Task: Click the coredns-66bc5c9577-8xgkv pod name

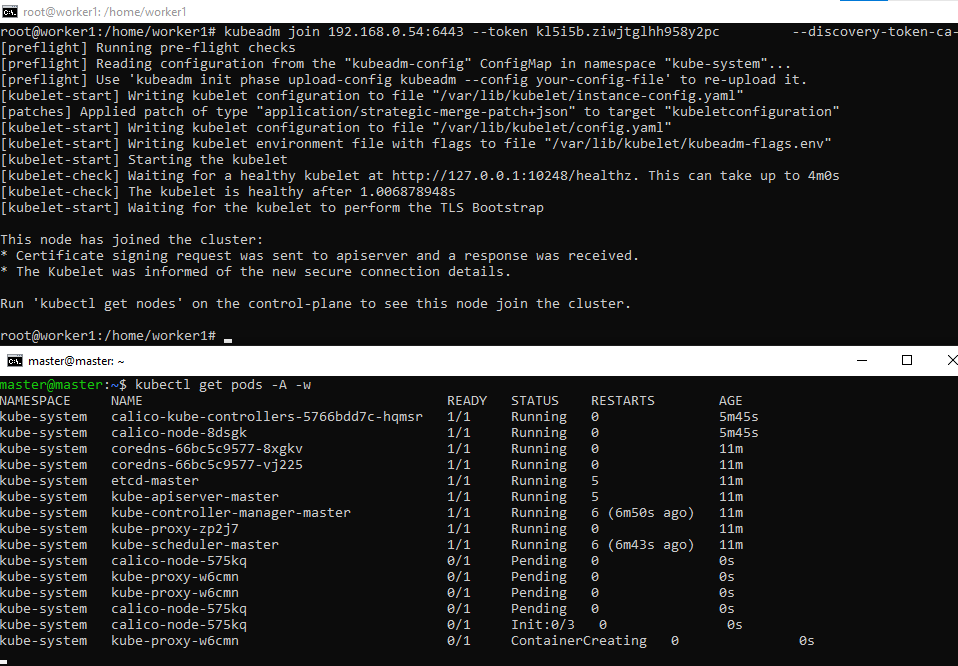Action: click(x=207, y=449)
